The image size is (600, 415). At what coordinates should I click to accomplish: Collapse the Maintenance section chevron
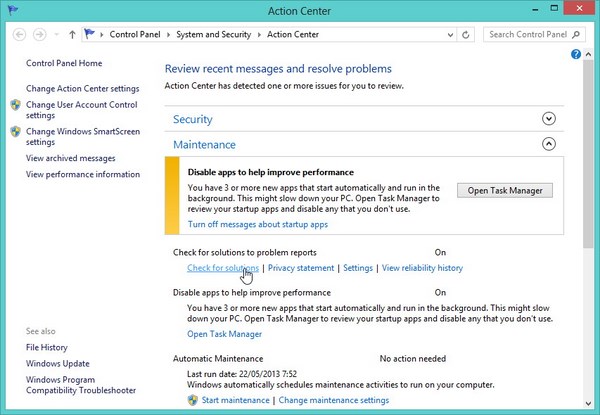click(x=549, y=144)
